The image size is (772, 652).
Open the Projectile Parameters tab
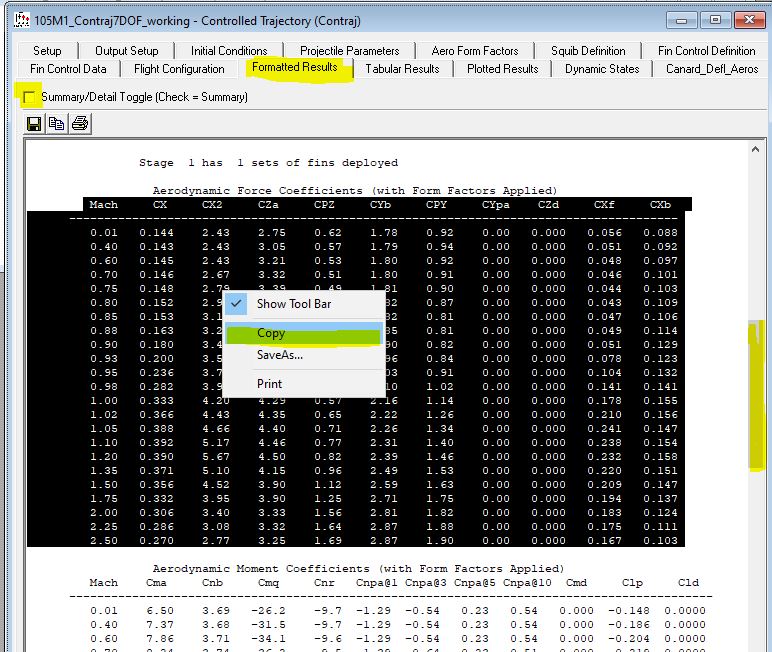349,51
